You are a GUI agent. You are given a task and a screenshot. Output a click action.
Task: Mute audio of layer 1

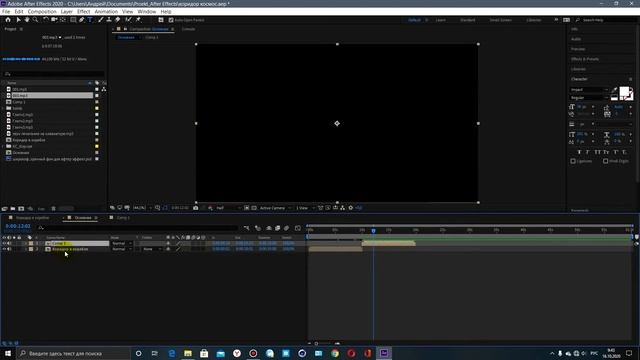coord(9,243)
